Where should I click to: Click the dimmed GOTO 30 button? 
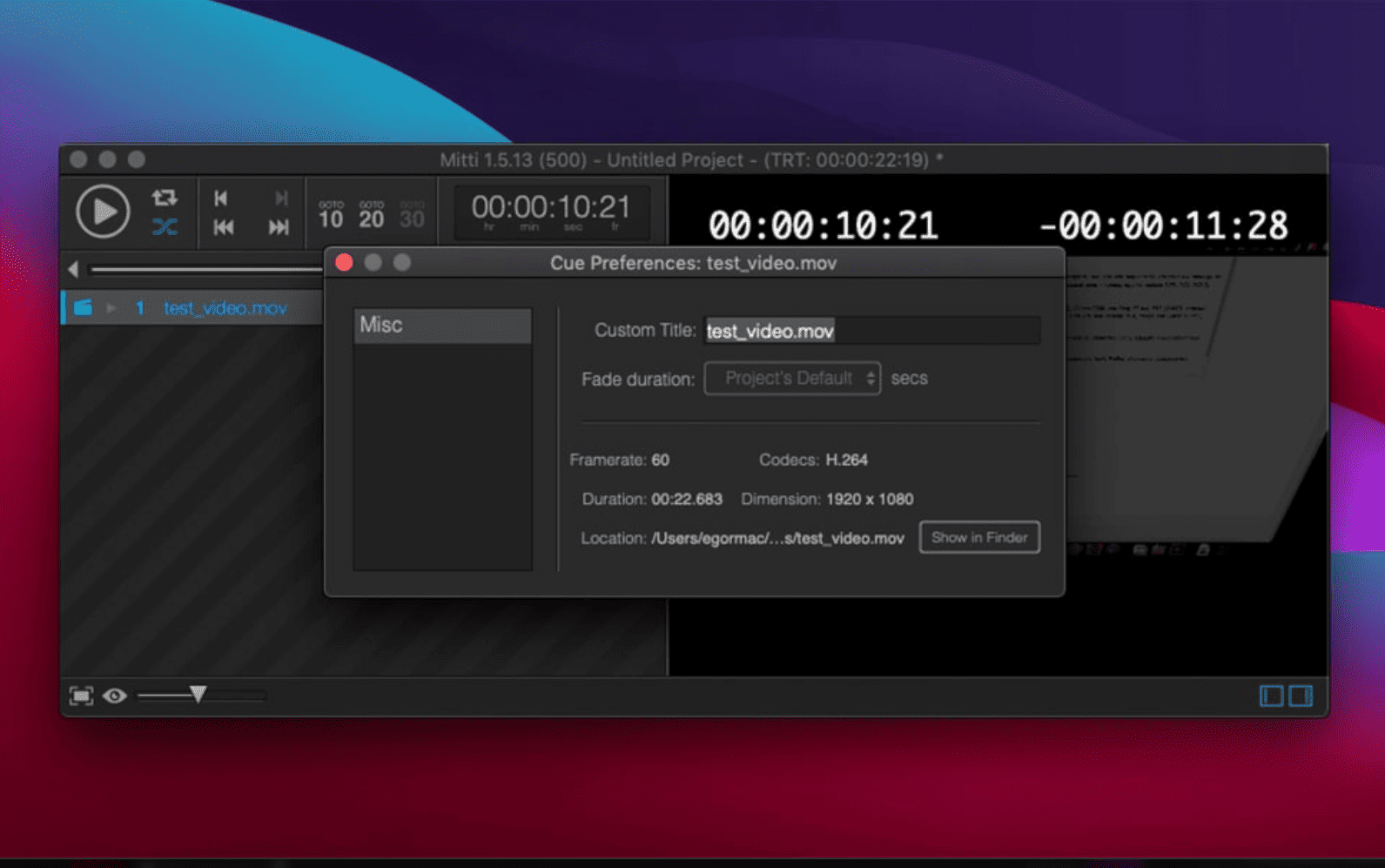pos(412,214)
